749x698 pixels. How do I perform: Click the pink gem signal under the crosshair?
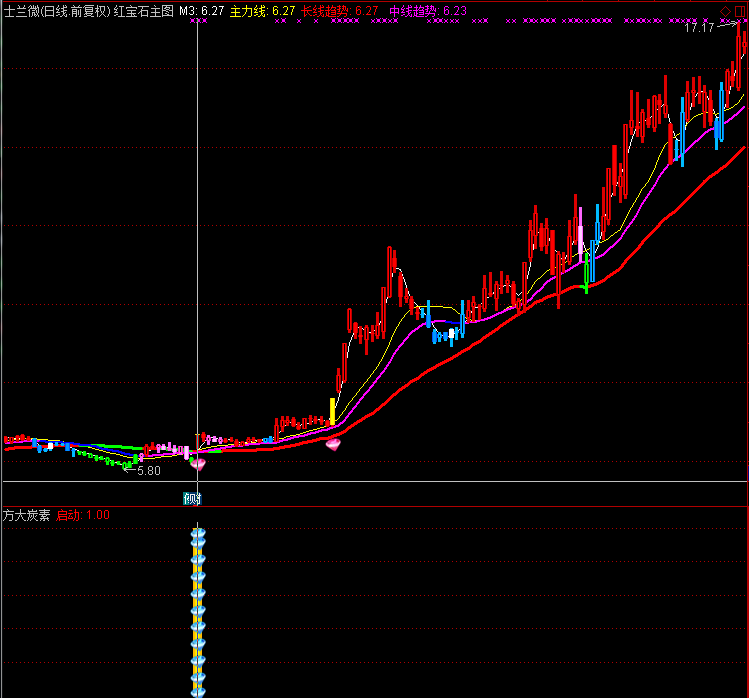tap(198, 461)
